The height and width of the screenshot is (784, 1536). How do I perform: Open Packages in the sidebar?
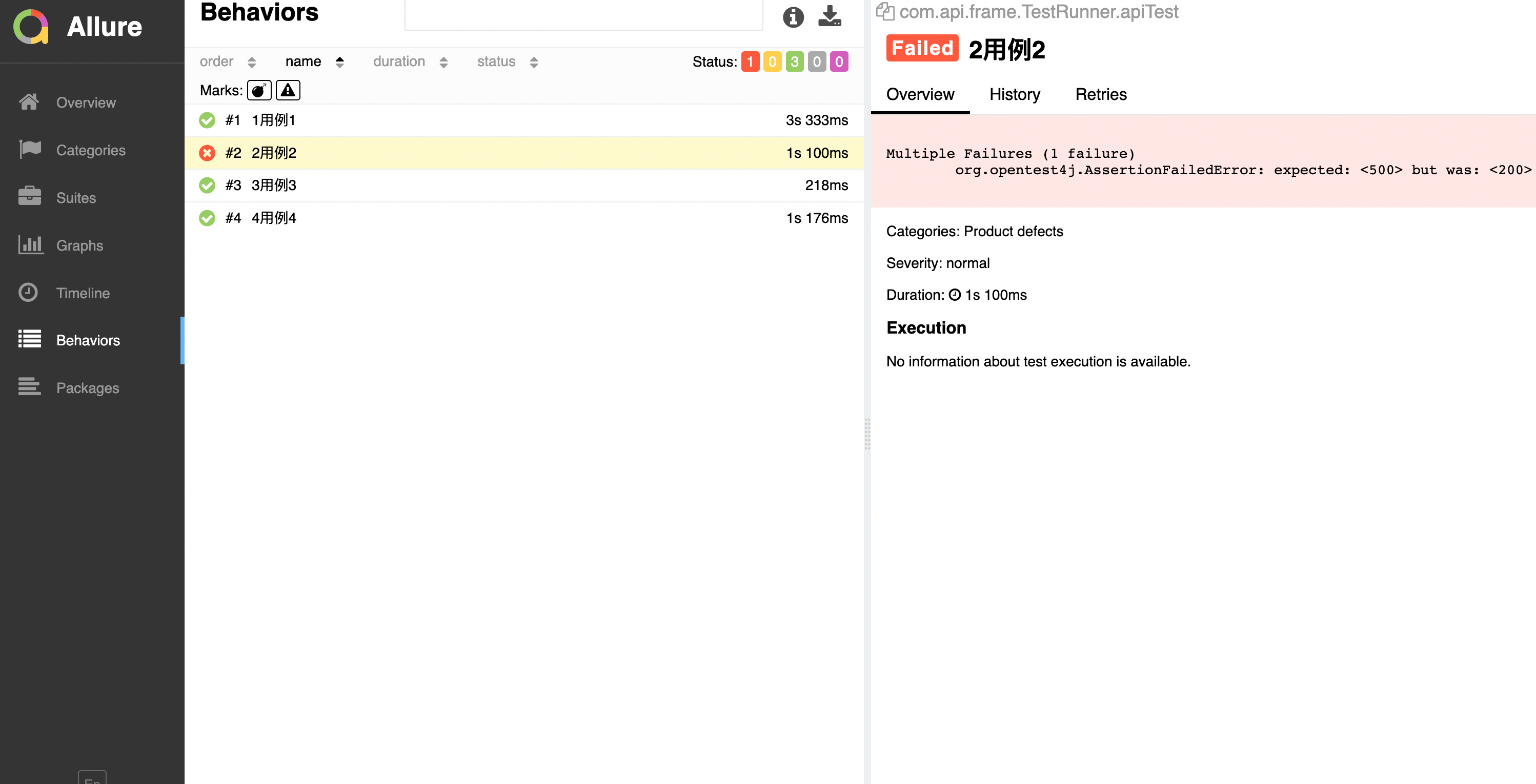point(87,388)
